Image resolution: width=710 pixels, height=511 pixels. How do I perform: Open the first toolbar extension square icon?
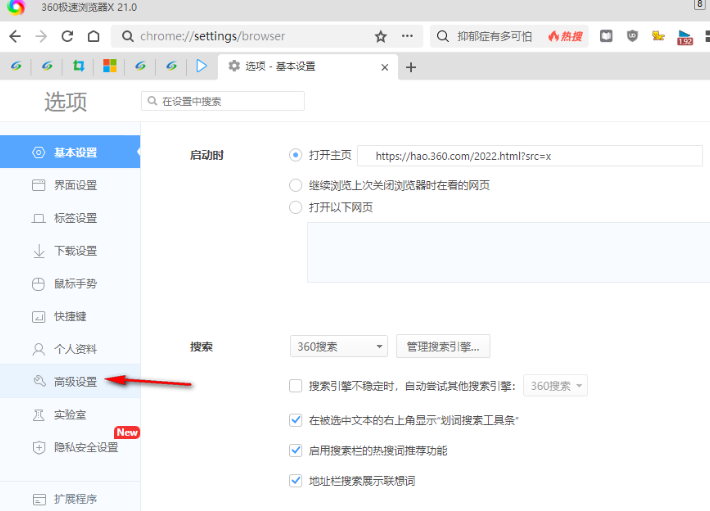pos(606,36)
